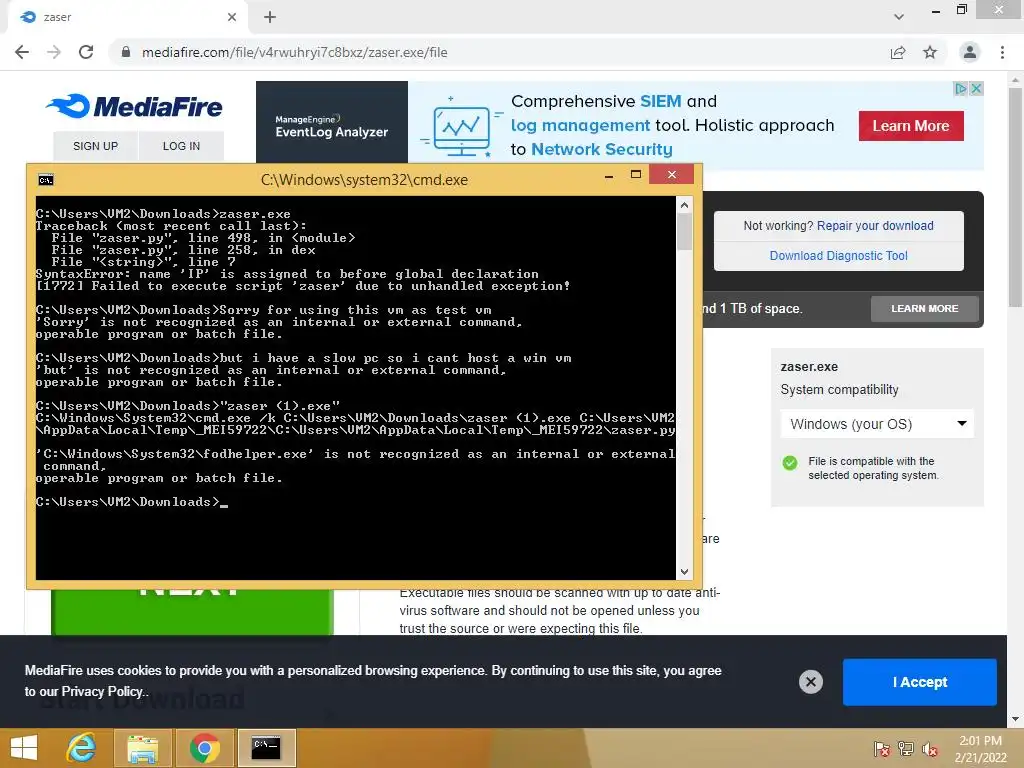The height and width of the screenshot is (768, 1024).
Task: Close the zaser tab
Action: coord(232,17)
